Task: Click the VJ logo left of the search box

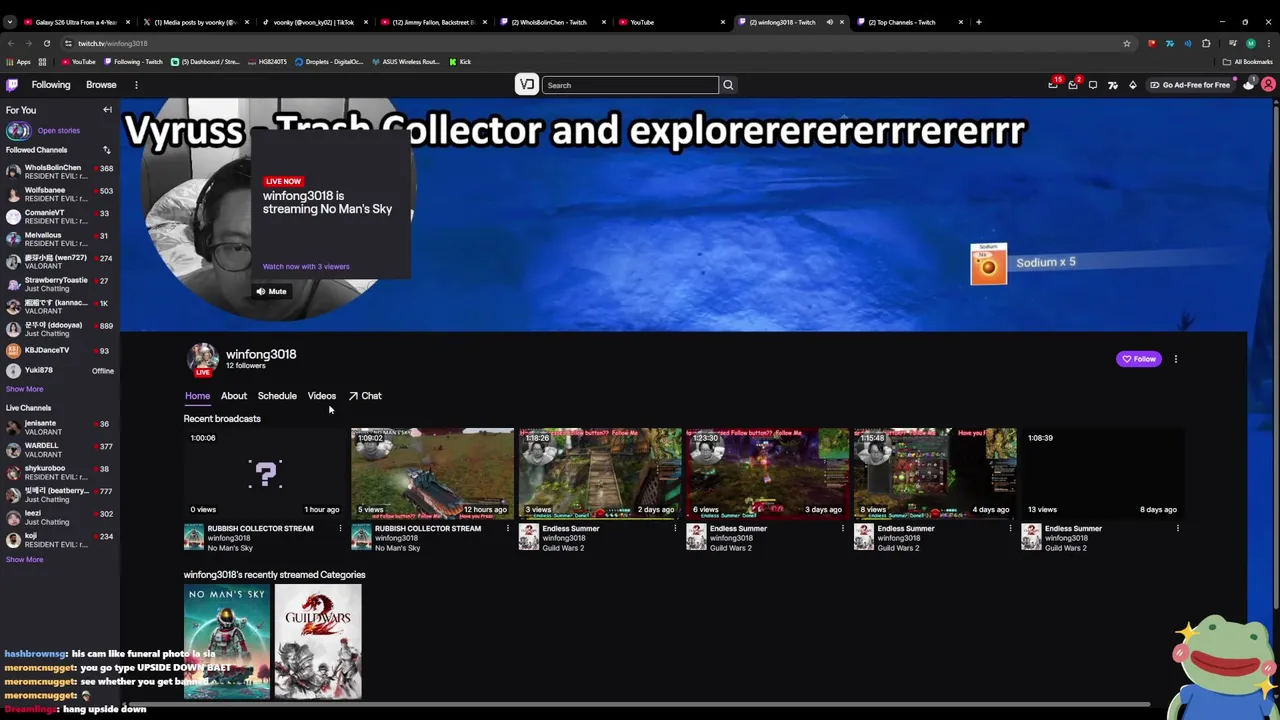Action: pyautogui.click(x=527, y=85)
